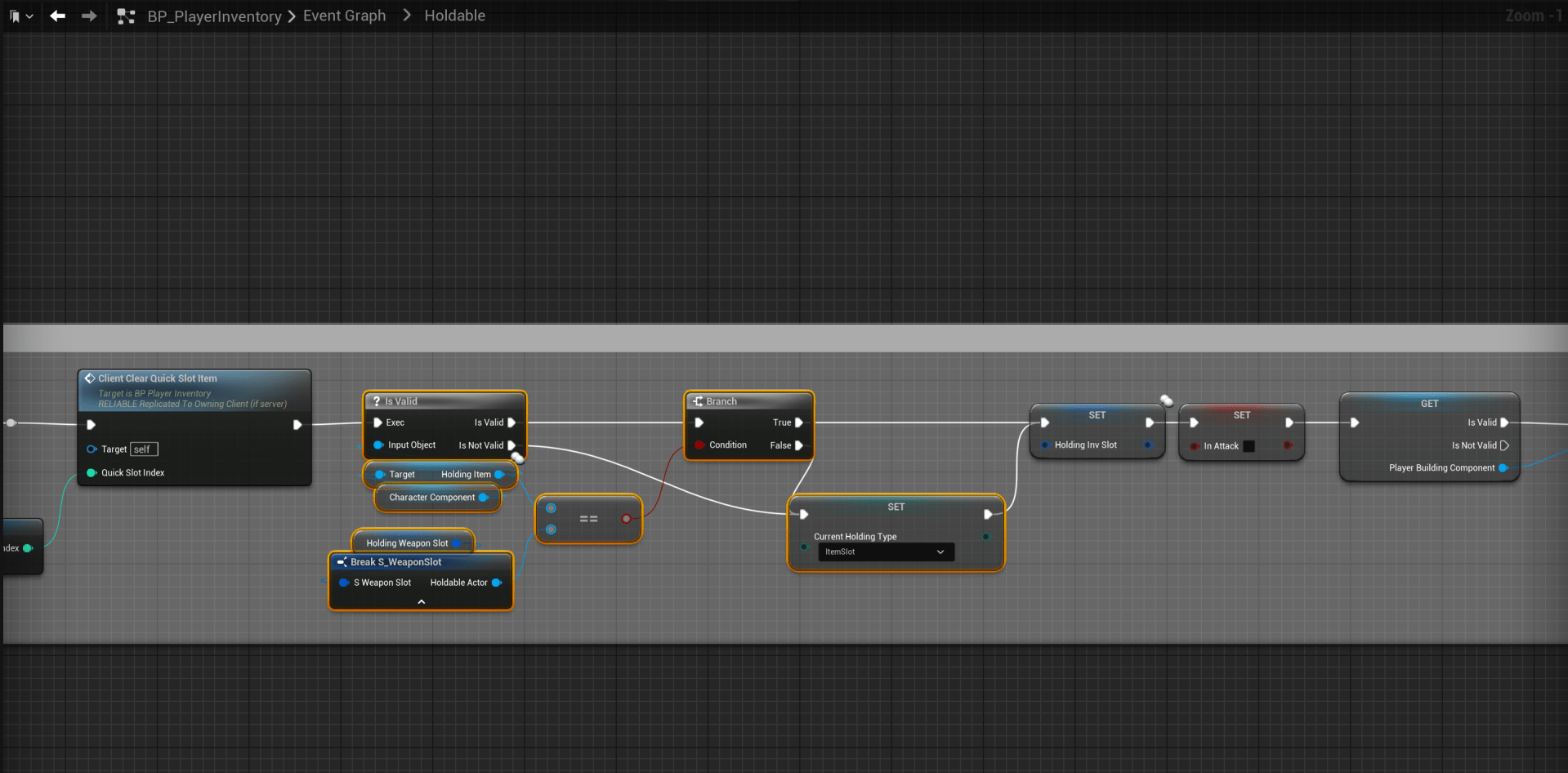The image size is (1568, 773).
Task: Toggle the In Attack checkbox
Action: tap(1249, 446)
